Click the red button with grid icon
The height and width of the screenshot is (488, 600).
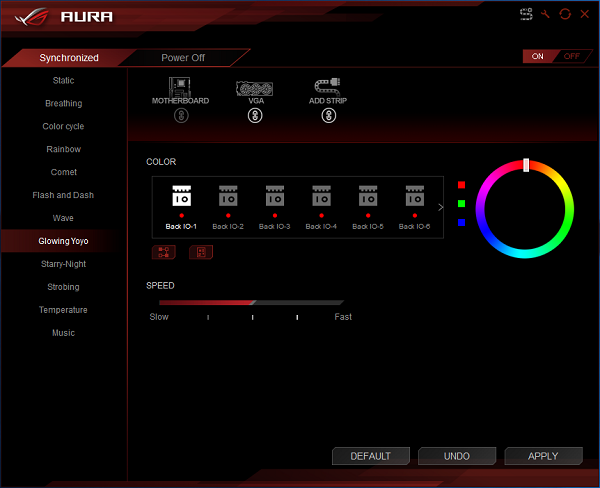tap(201, 252)
